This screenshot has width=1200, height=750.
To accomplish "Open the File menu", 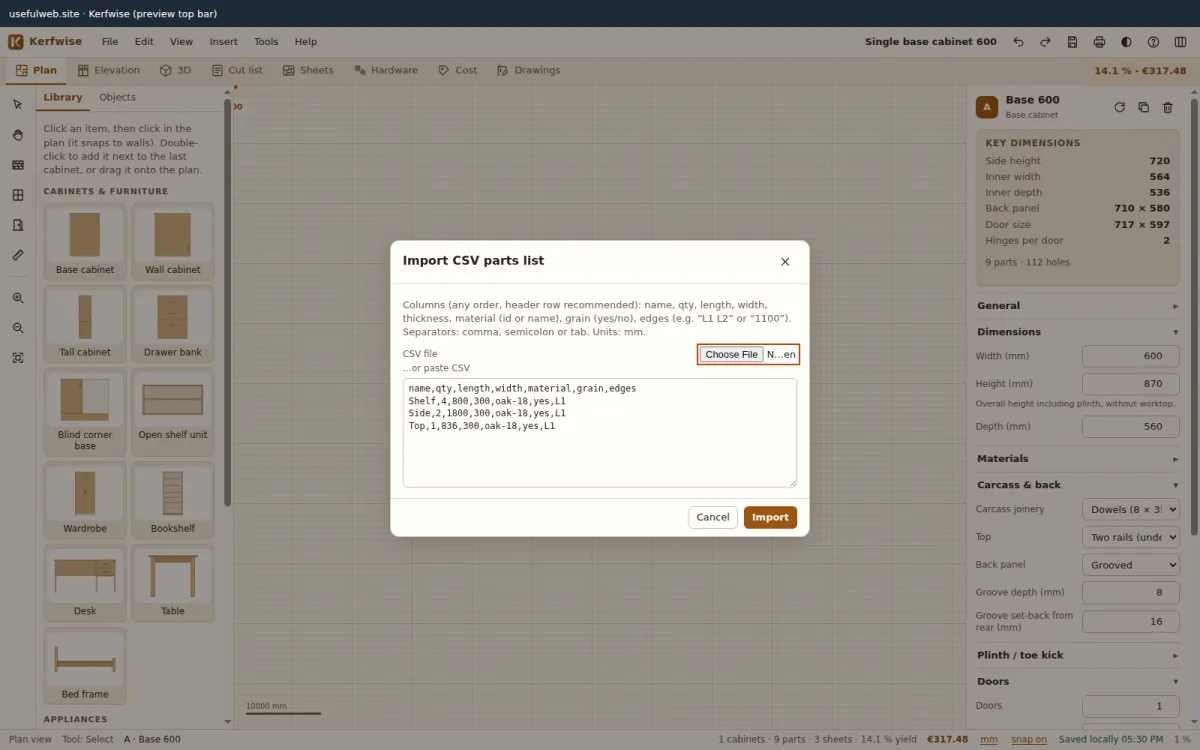I will point(110,42).
